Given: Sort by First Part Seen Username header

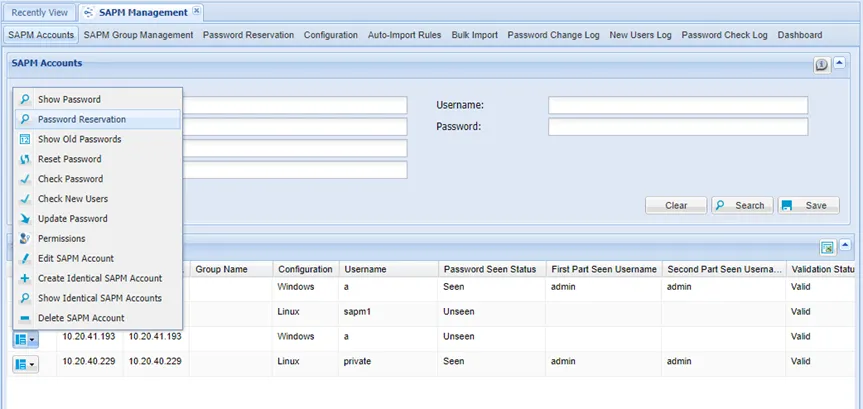Looking at the screenshot, I should point(604,269).
